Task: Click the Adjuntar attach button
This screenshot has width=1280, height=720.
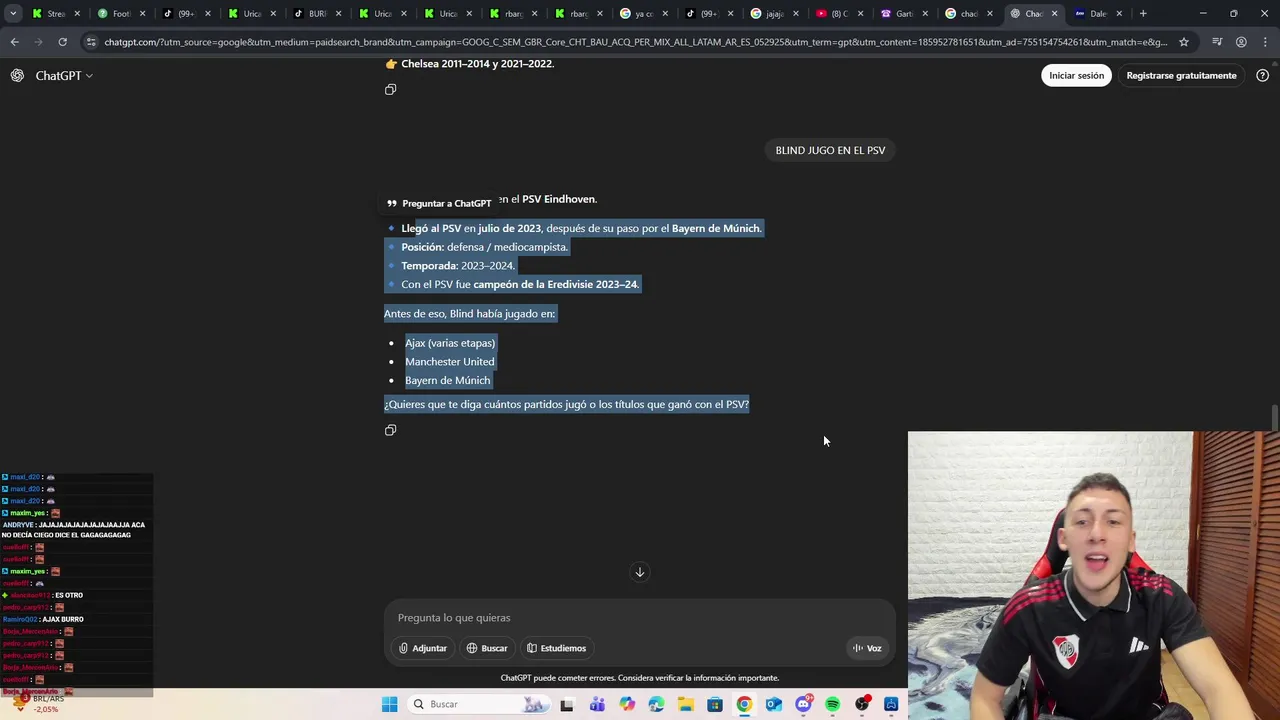Action: point(422,648)
